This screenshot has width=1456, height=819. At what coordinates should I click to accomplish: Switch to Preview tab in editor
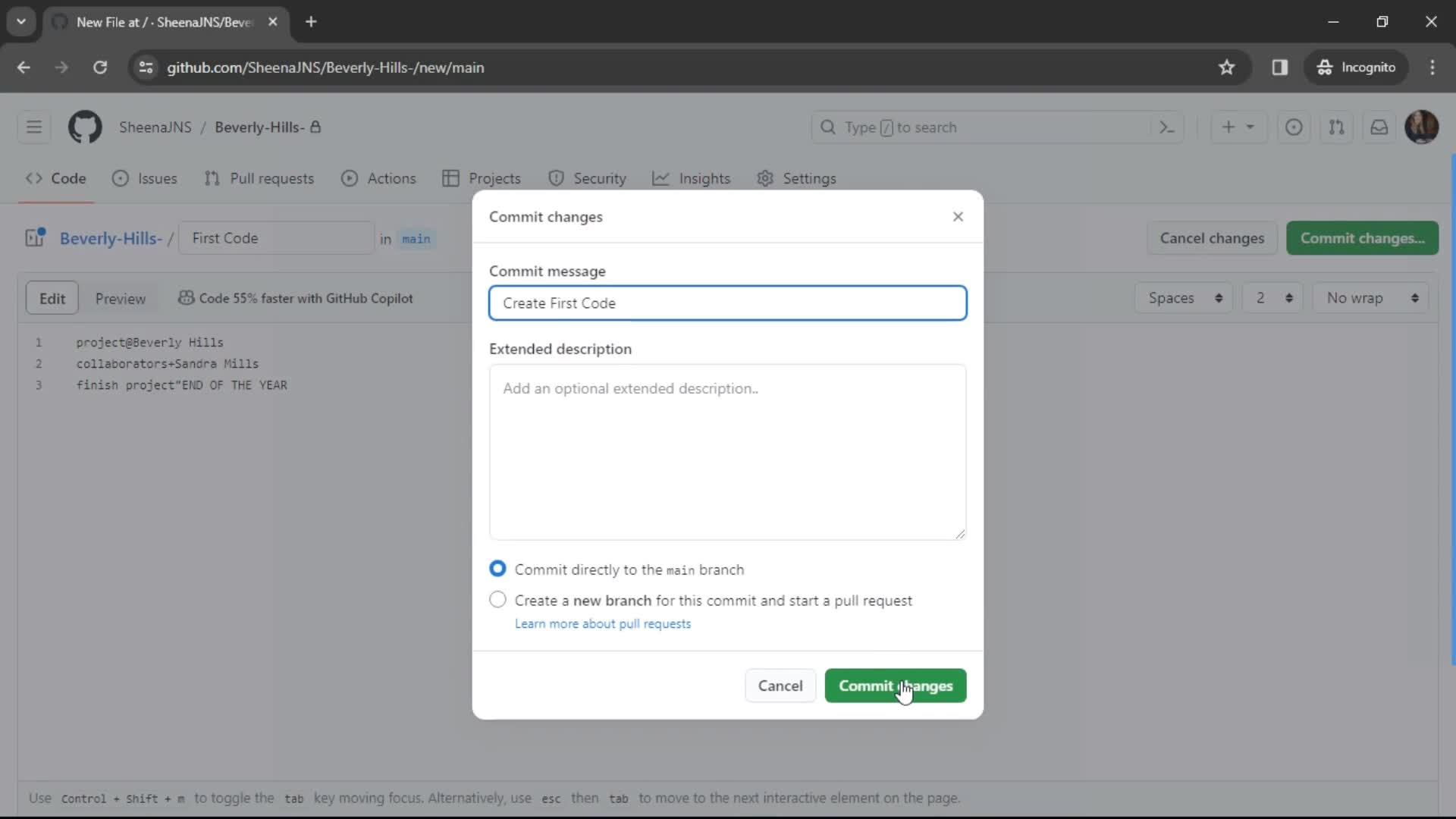(x=120, y=298)
